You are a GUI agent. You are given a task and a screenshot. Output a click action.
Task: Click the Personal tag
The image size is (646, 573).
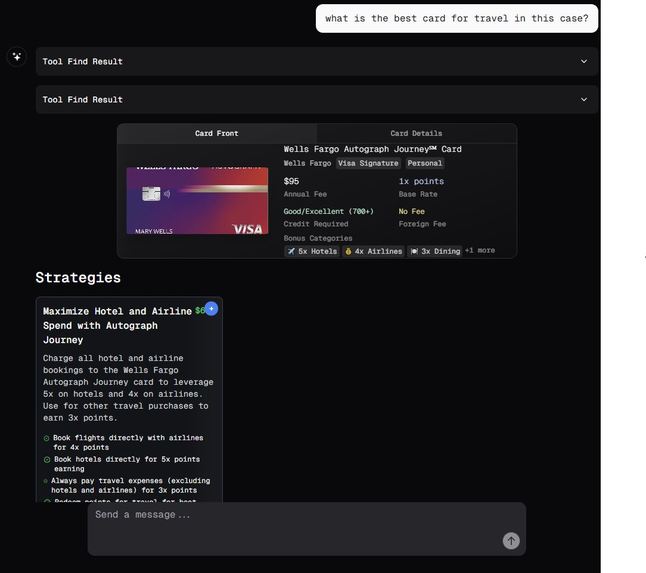coord(425,163)
